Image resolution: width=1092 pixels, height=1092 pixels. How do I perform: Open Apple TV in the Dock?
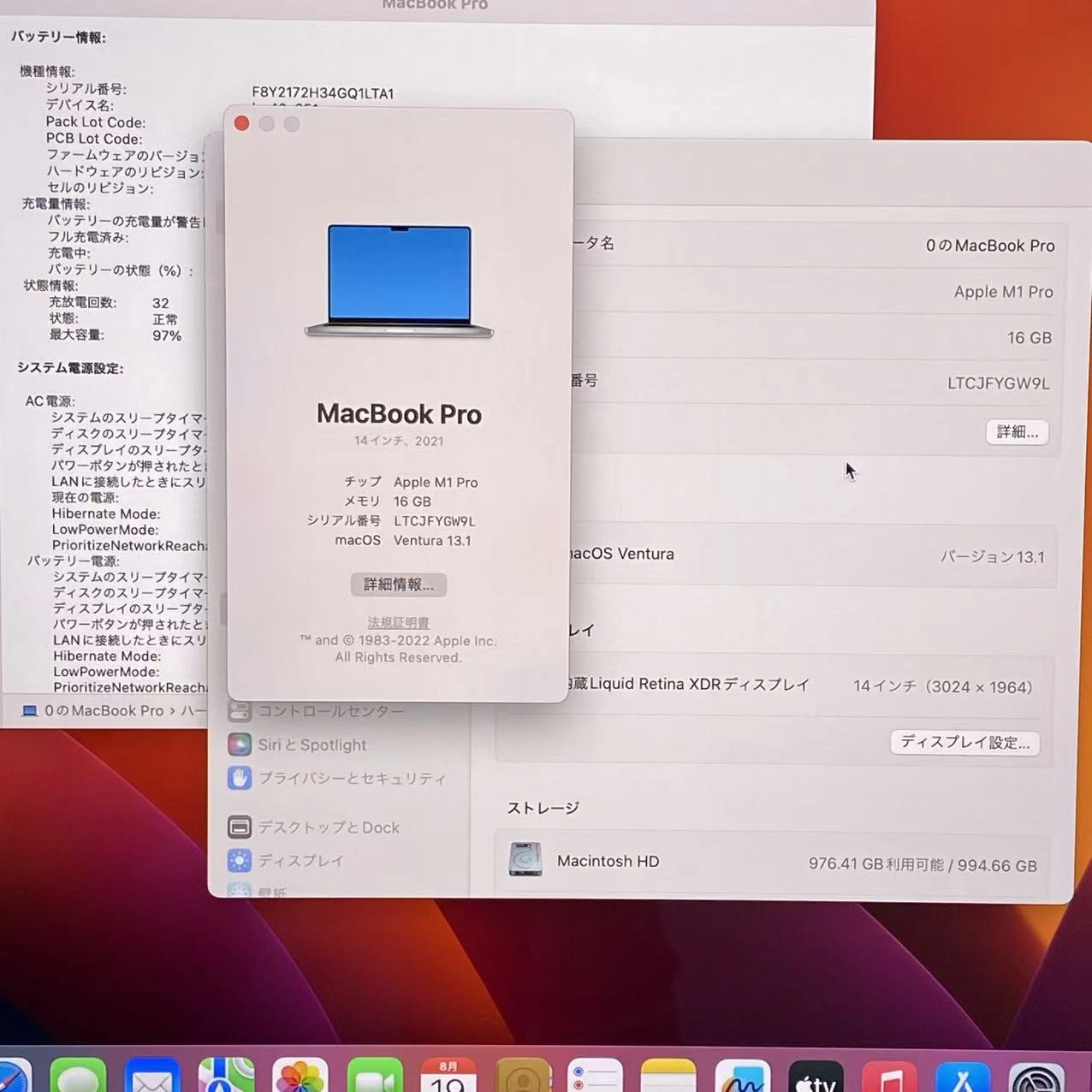(x=816, y=1076)
